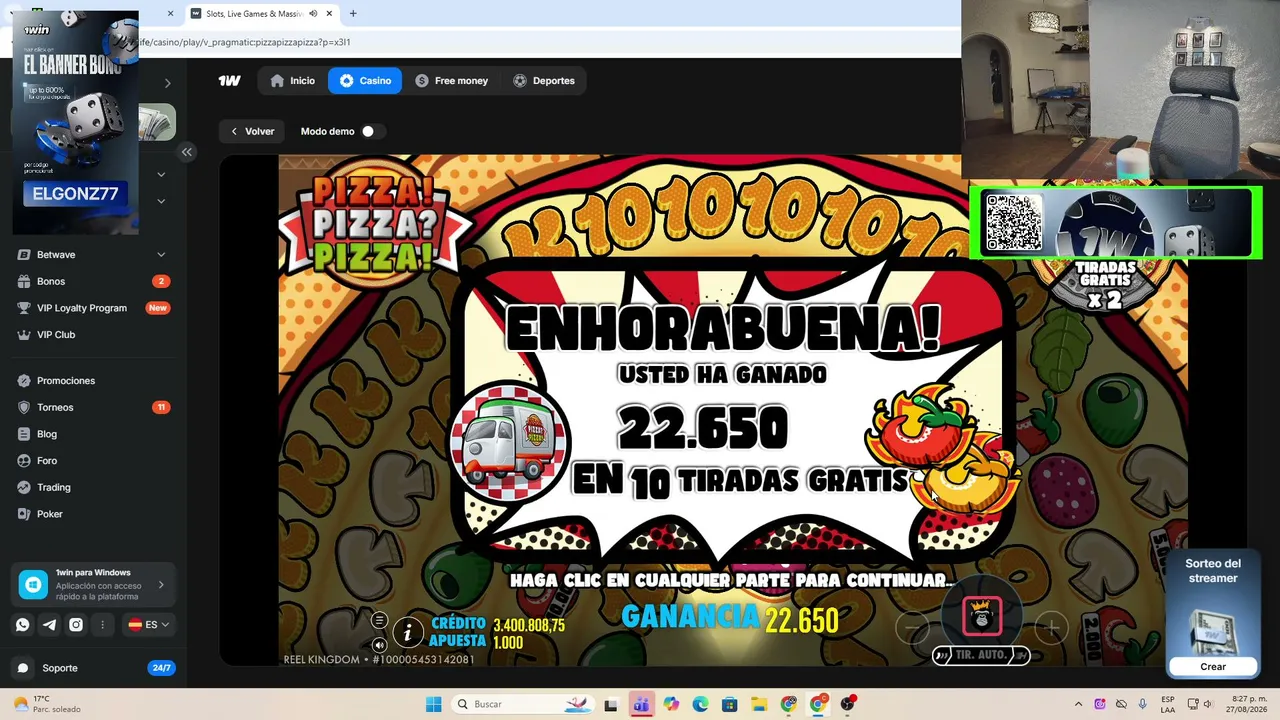Expand the Betwave menu
The width and height of the screenshot is (1280, 720).
[x=92, y=255]
